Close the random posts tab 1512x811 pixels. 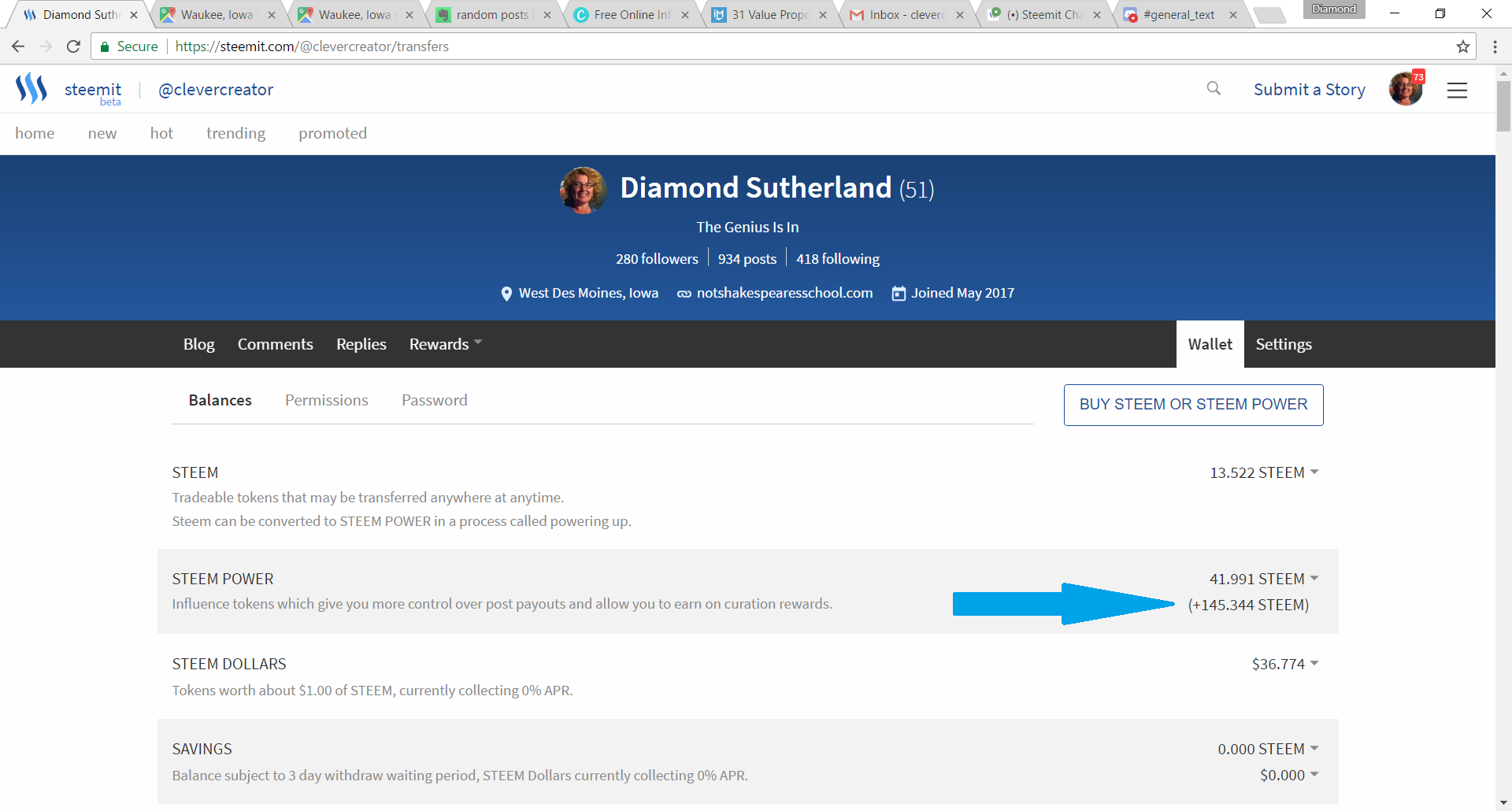pyautogui.click(x=547, y=15)
